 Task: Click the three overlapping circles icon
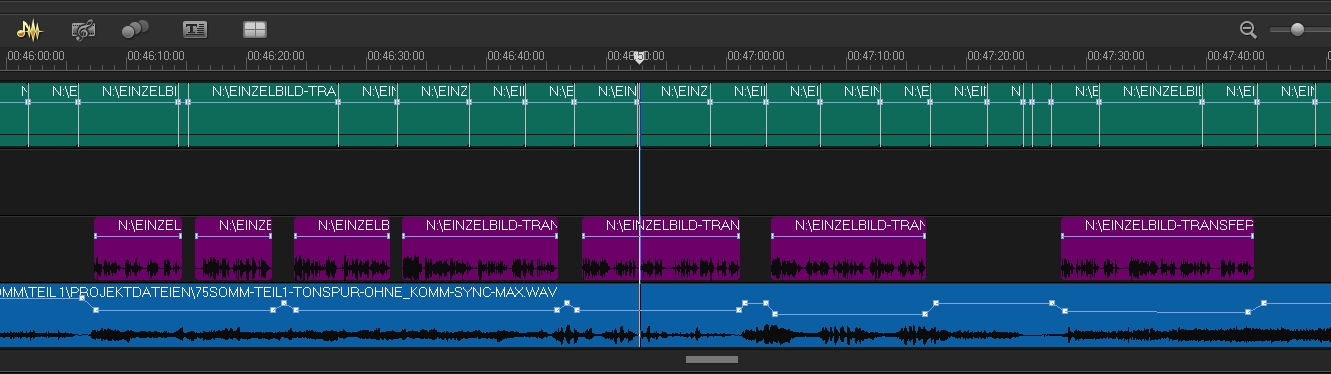[x=135, y=30]
